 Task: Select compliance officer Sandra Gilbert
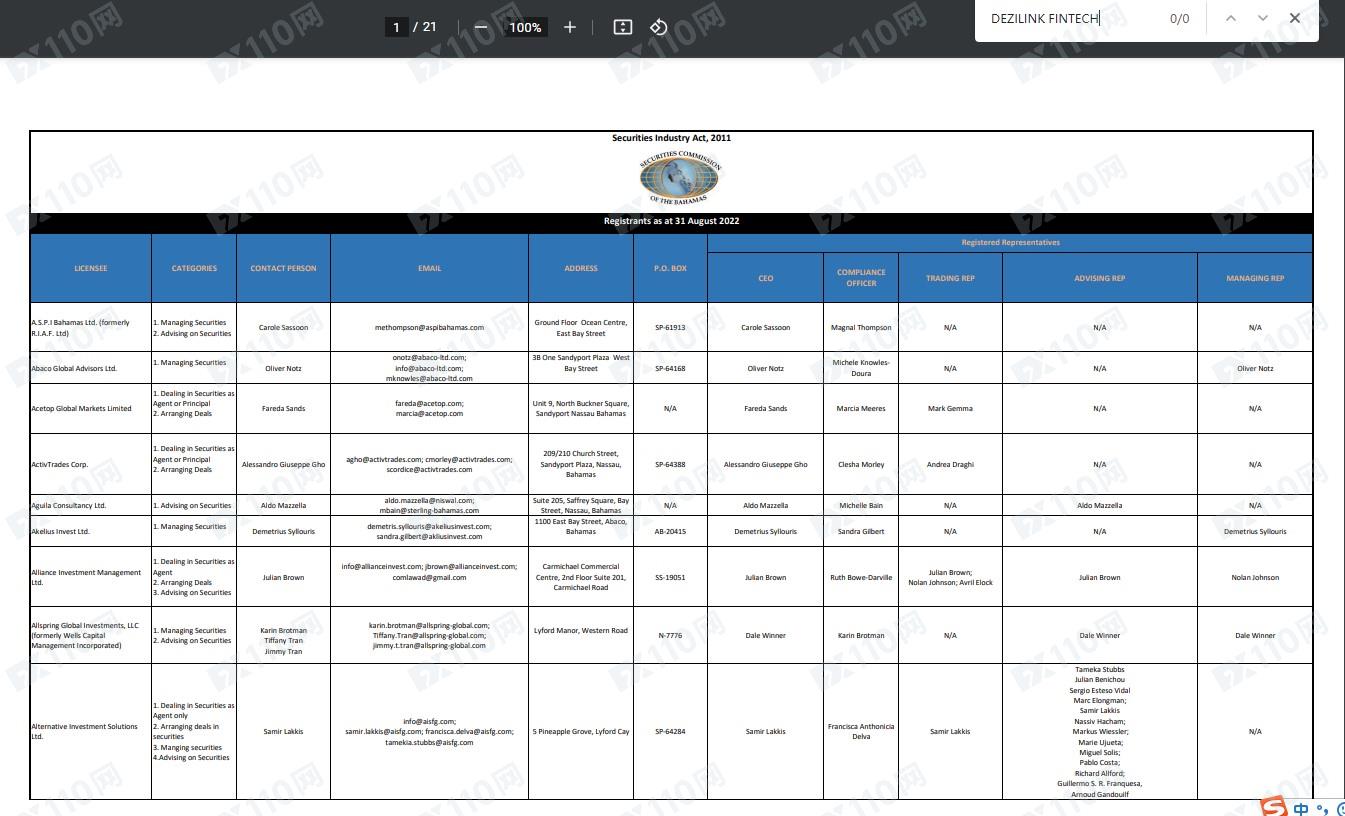click(861, 531)
